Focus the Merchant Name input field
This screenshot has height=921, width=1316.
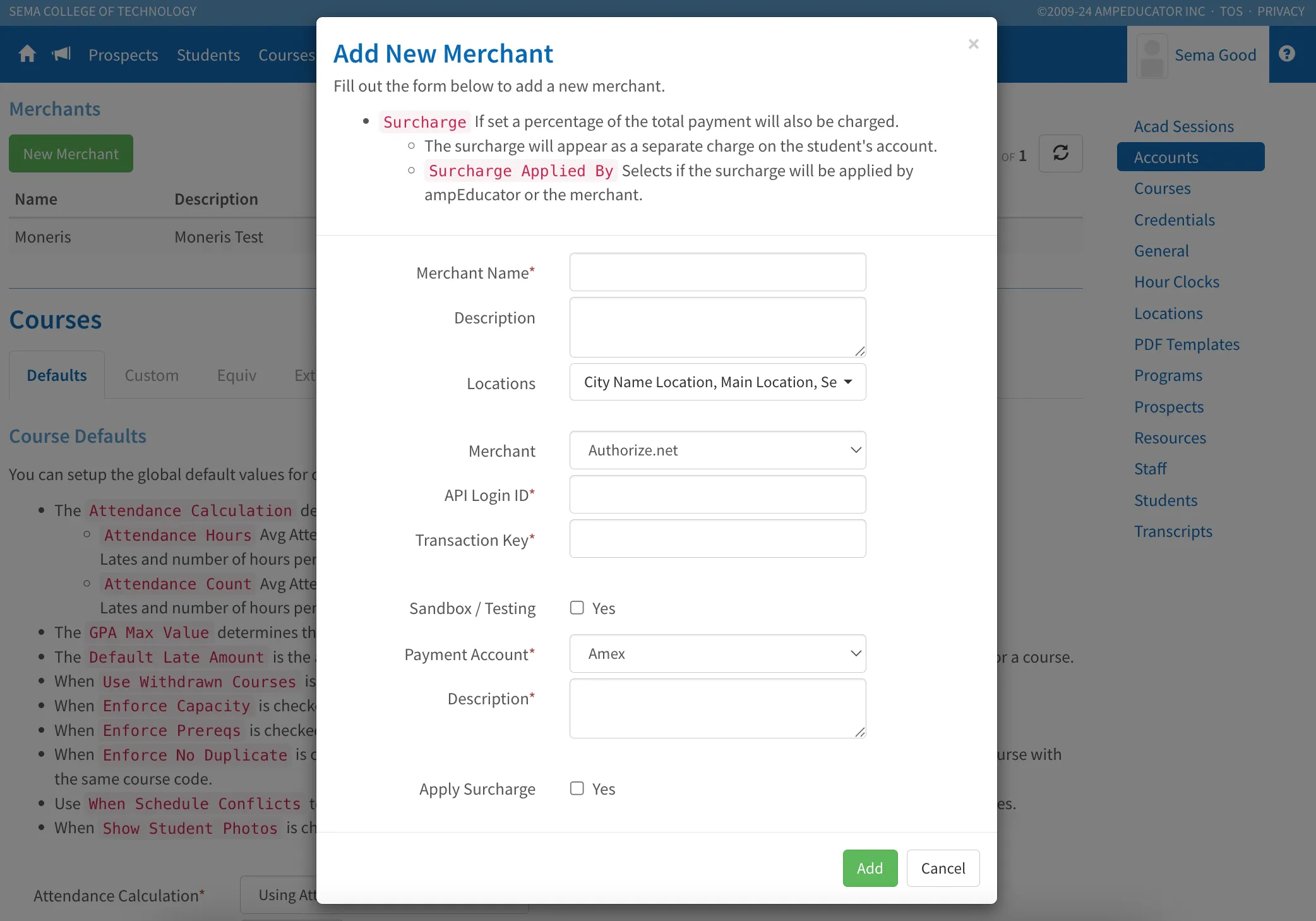point(717,272)
